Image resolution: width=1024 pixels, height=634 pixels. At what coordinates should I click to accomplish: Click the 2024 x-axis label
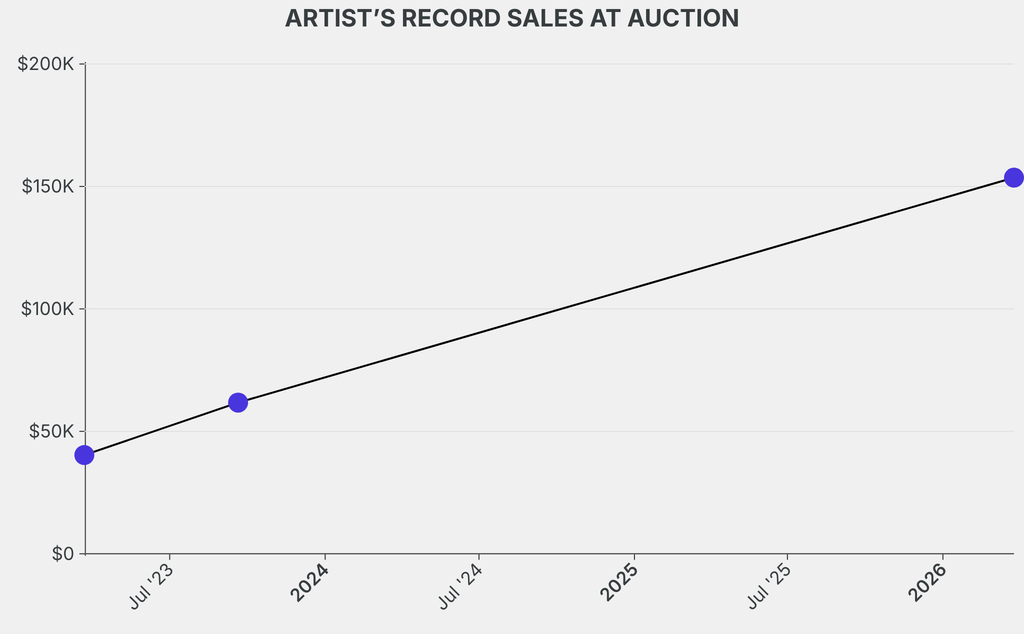click(x=310, y=582)
